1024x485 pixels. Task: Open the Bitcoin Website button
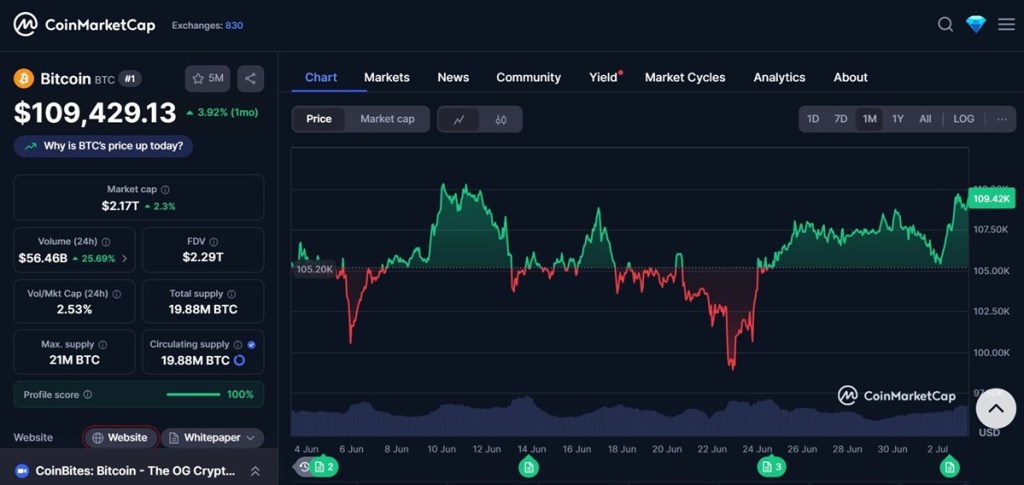[x=120, y=438]
